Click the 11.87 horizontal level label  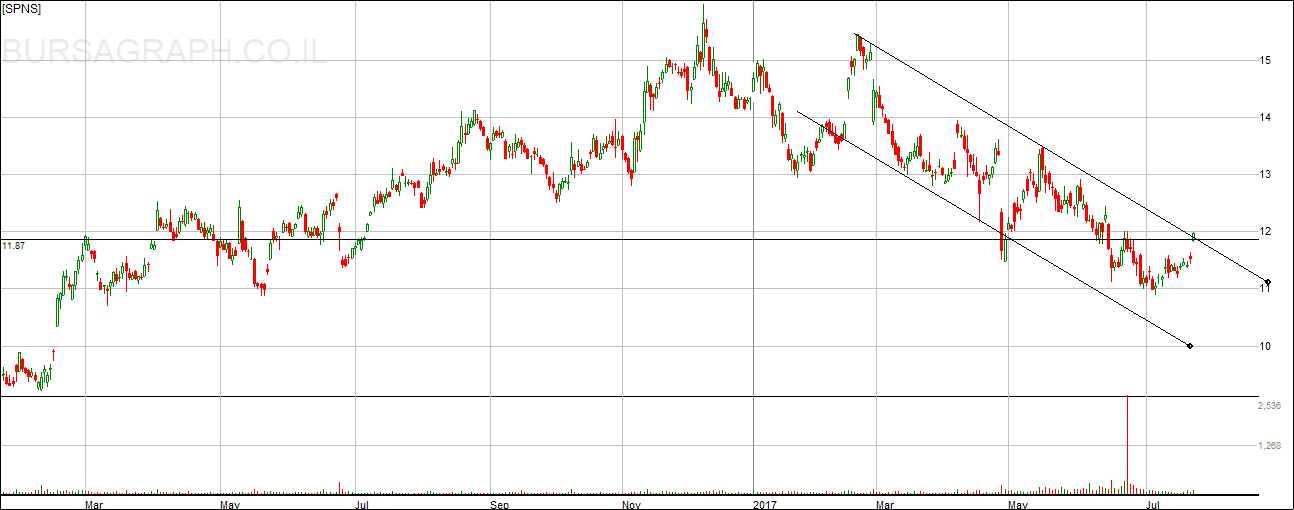pos(12,245)
